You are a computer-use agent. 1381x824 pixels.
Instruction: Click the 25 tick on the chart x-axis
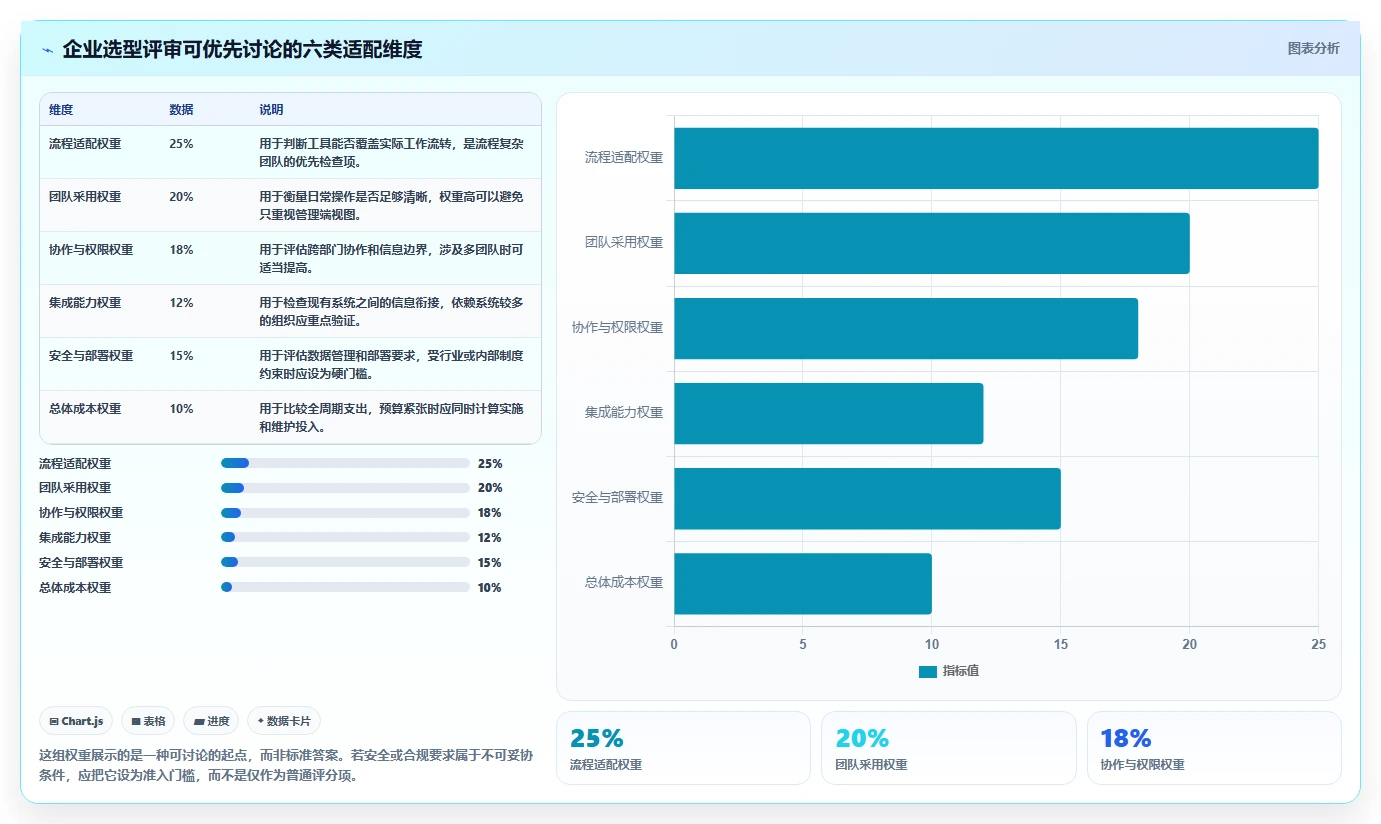pos(1319,645)
